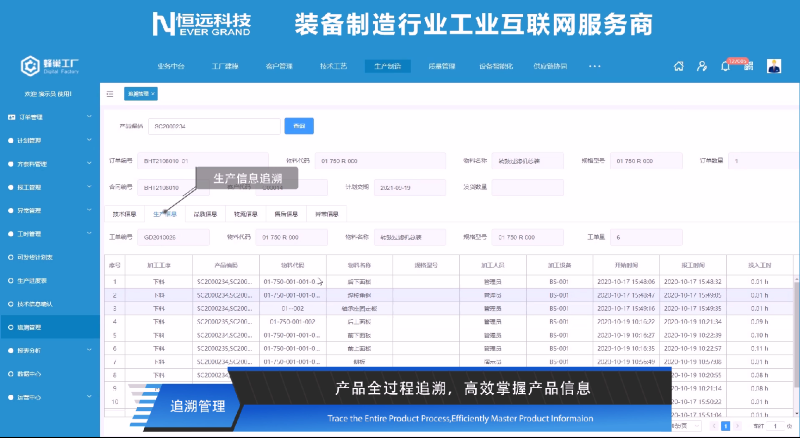This screenshot has width=800, height=438.
Task: Click the Digital Factory hexagon logo
Action: tap(30, 66)
